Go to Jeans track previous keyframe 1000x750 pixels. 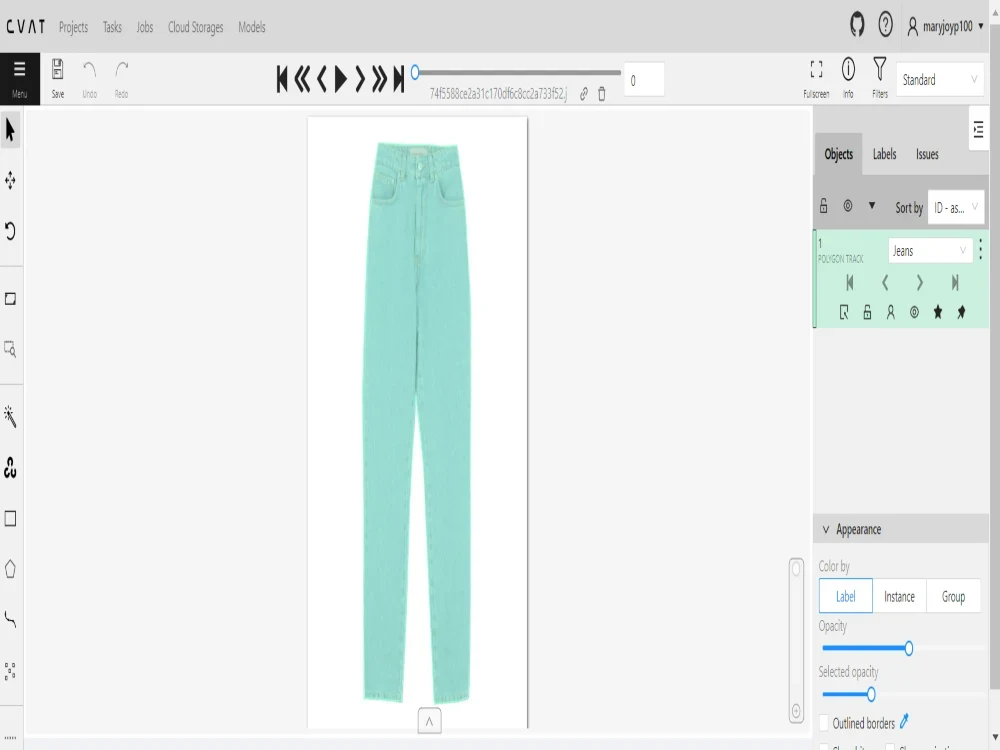tap(885, 283)
